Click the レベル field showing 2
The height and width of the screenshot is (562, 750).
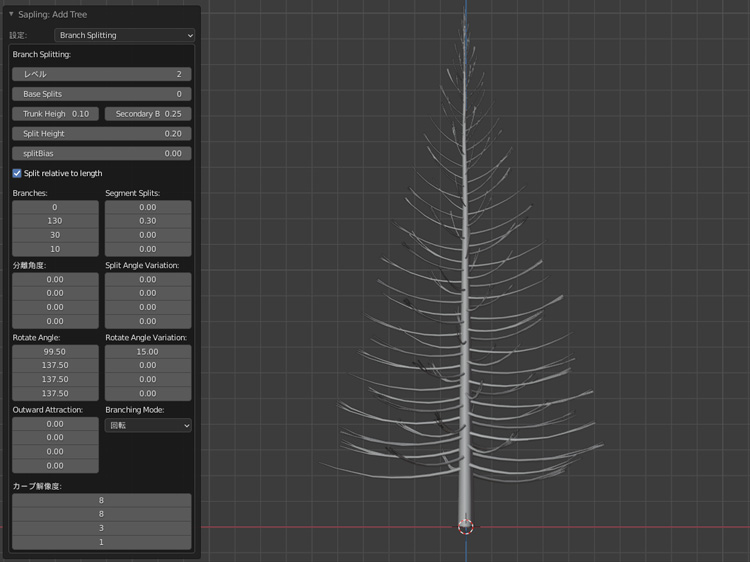point(101,74)
